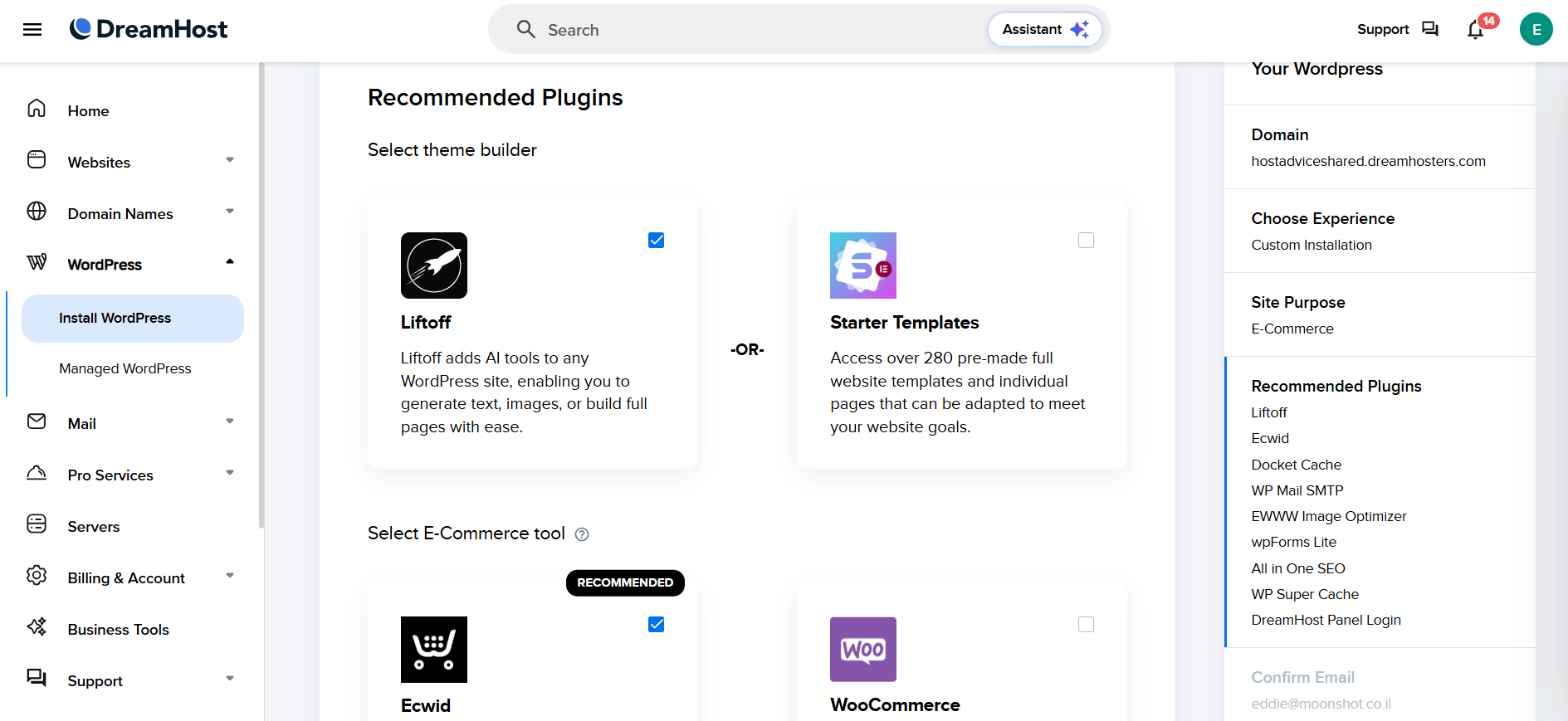Uncheck the Ecwid checkbox
The image size is (1568, 721).
pos(657,625)
